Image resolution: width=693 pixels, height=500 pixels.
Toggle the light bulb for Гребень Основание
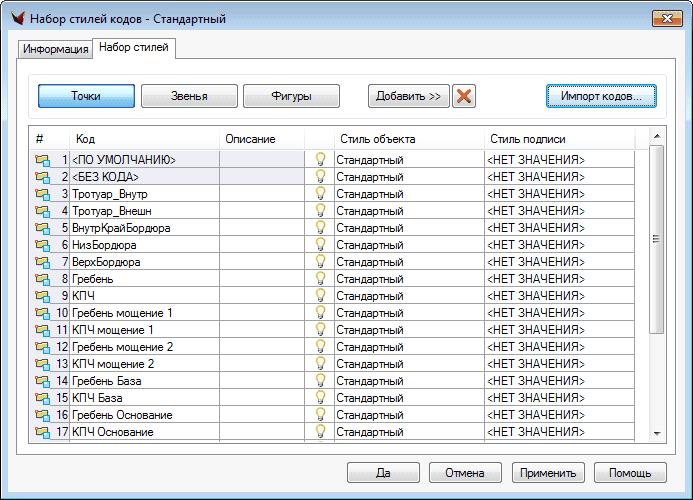(321, 415)
